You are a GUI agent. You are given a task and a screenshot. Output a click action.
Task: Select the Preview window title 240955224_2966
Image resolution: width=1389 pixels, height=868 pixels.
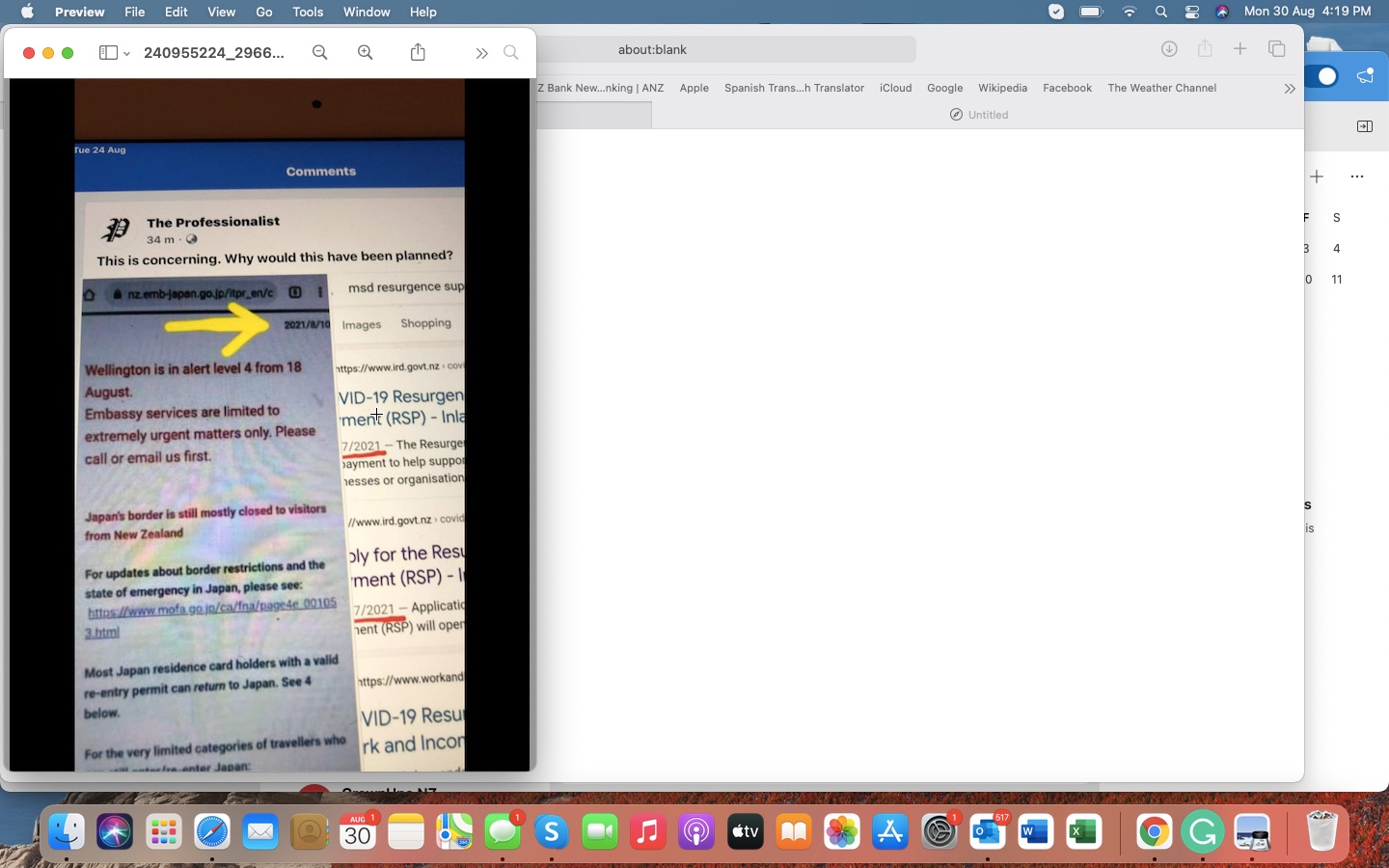coord(214,53)
